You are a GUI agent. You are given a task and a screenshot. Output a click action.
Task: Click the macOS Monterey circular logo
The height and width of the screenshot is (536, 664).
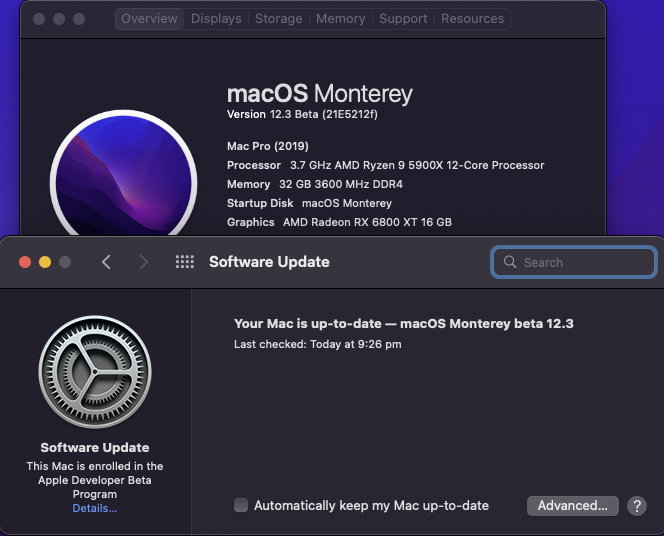(x=123, y=174)
